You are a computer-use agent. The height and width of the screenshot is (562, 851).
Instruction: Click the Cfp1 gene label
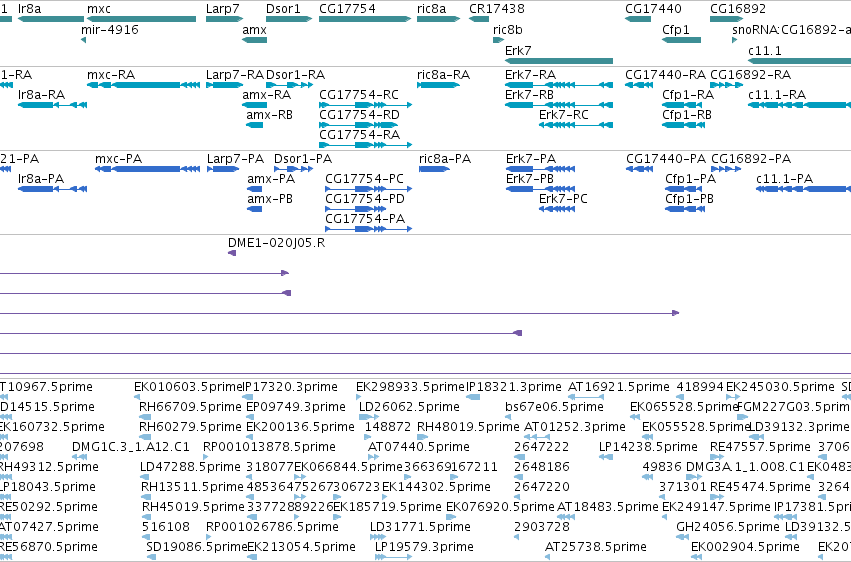point(676,29)
